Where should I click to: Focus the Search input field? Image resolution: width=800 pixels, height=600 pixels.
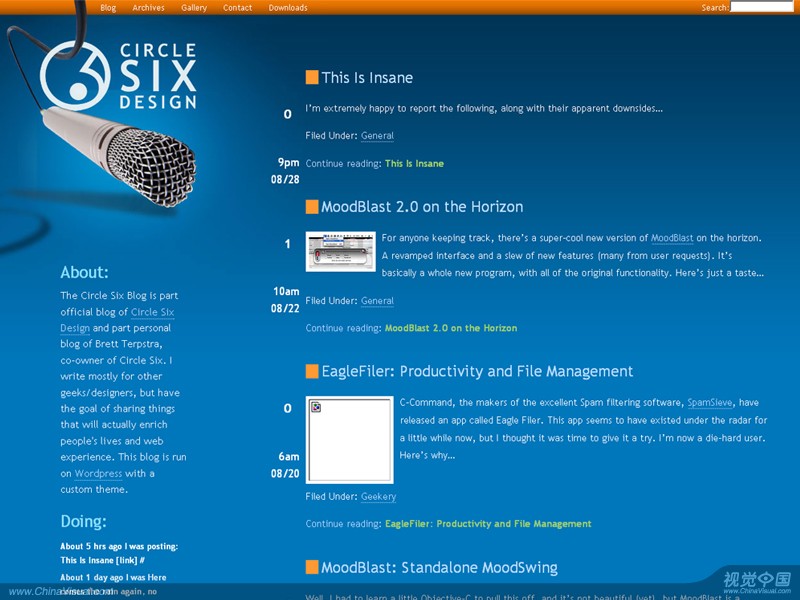point(762,7)
